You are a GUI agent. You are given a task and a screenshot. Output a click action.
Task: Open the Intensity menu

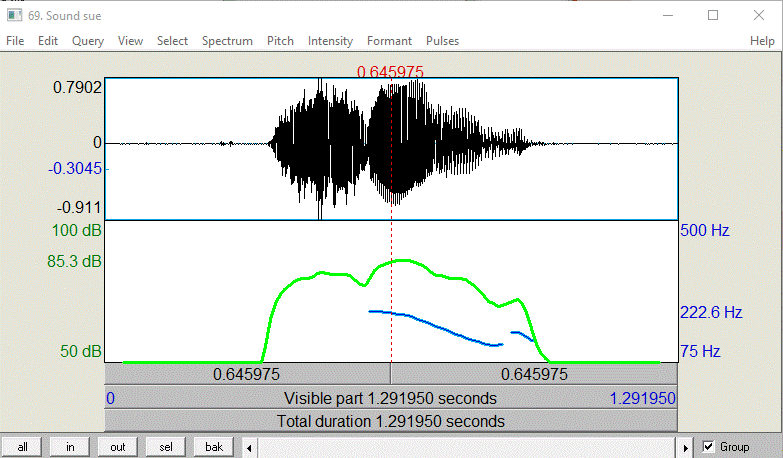(x=330, y=41)
